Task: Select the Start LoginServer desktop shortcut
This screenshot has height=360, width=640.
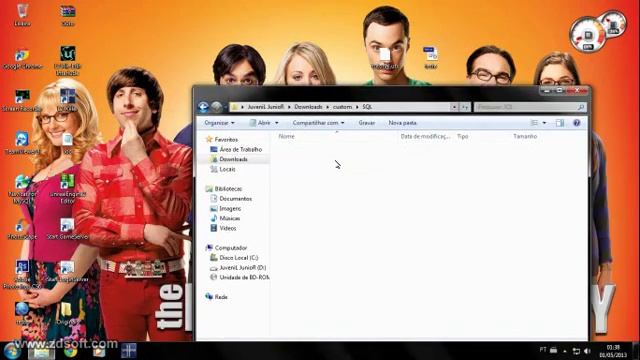Action: [x=67, y=272]
